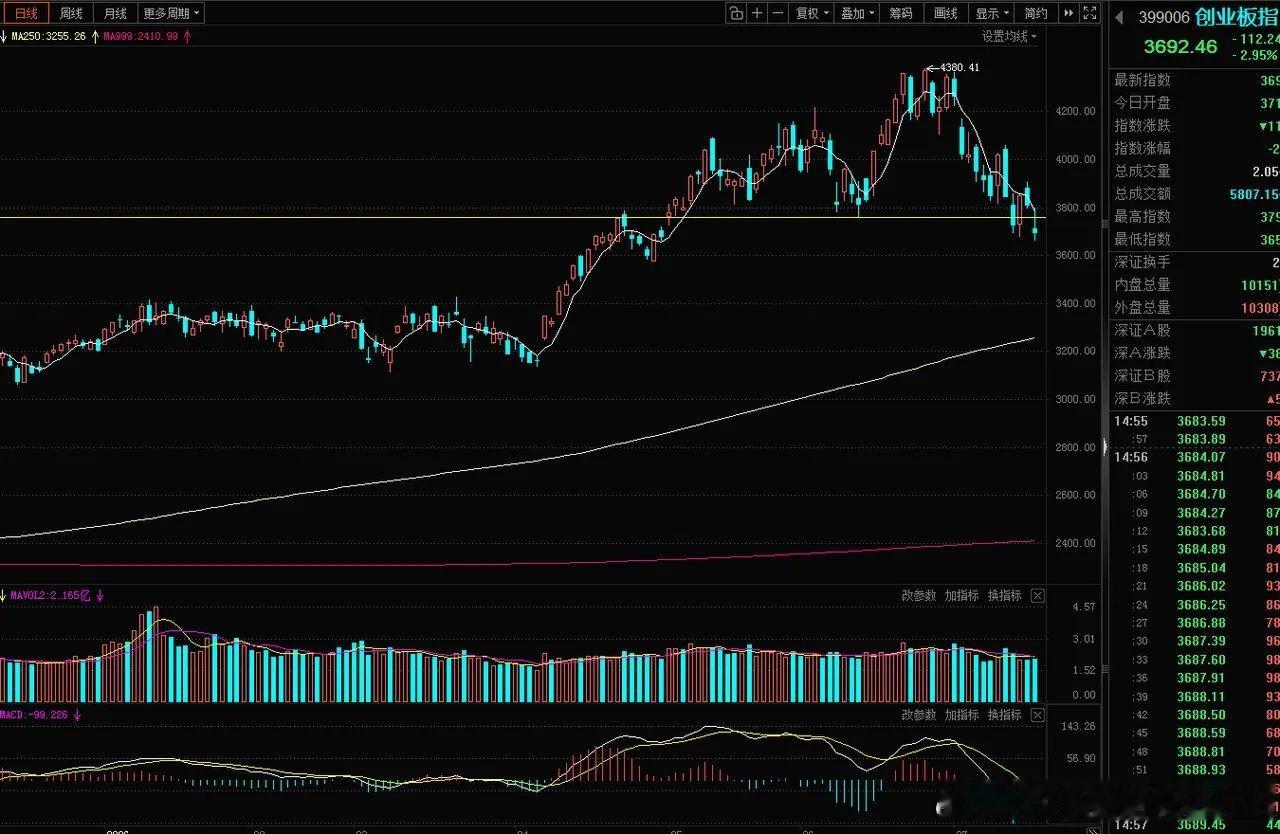
Task: Switch to the 月线 monthly tab
Action: pyautogui.click(x=115, y=13)
